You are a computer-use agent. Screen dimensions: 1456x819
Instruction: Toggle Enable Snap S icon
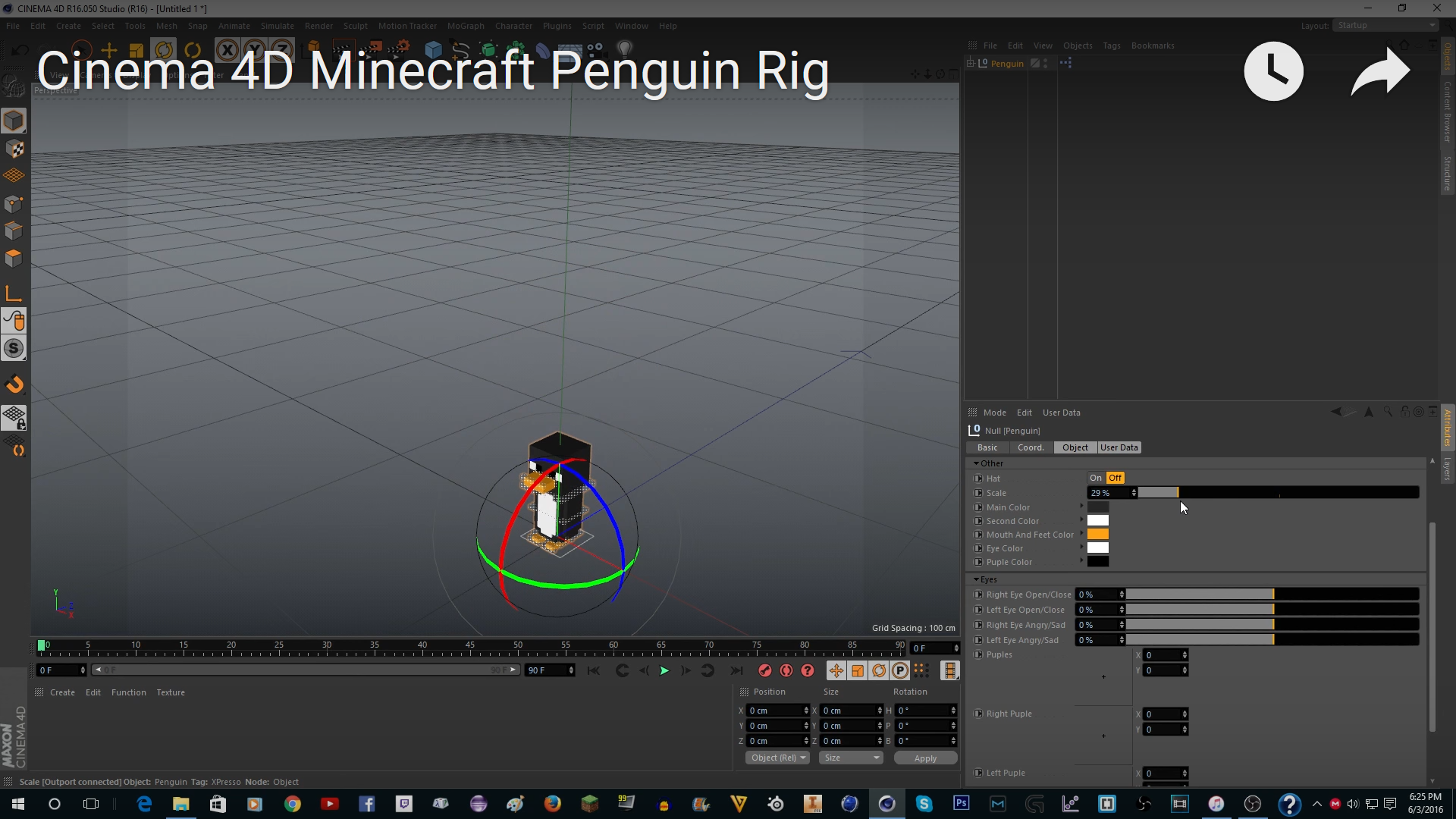[14, 349]
